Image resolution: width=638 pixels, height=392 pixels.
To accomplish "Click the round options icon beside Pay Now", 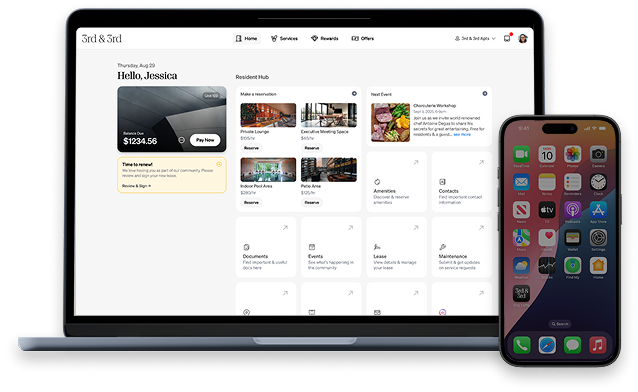I will (x=181, y=140).
